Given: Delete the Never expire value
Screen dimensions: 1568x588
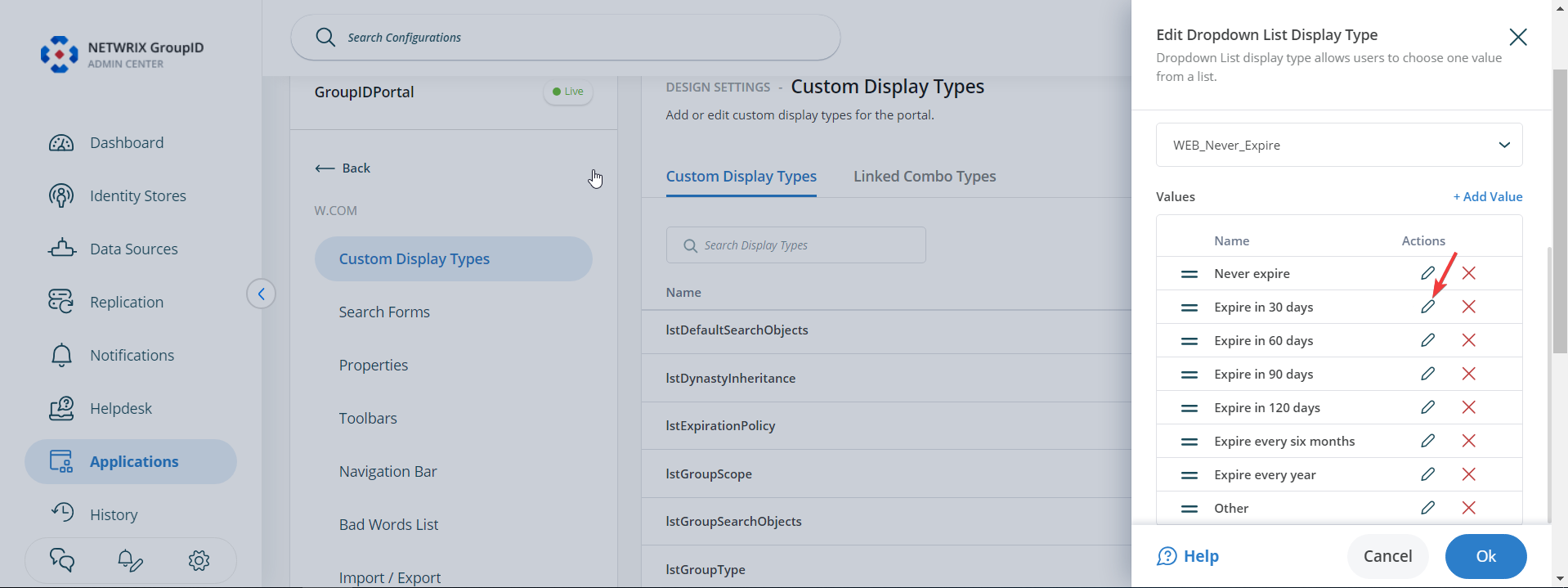Looking at the screenshot, I should [x=1469, y=273].
